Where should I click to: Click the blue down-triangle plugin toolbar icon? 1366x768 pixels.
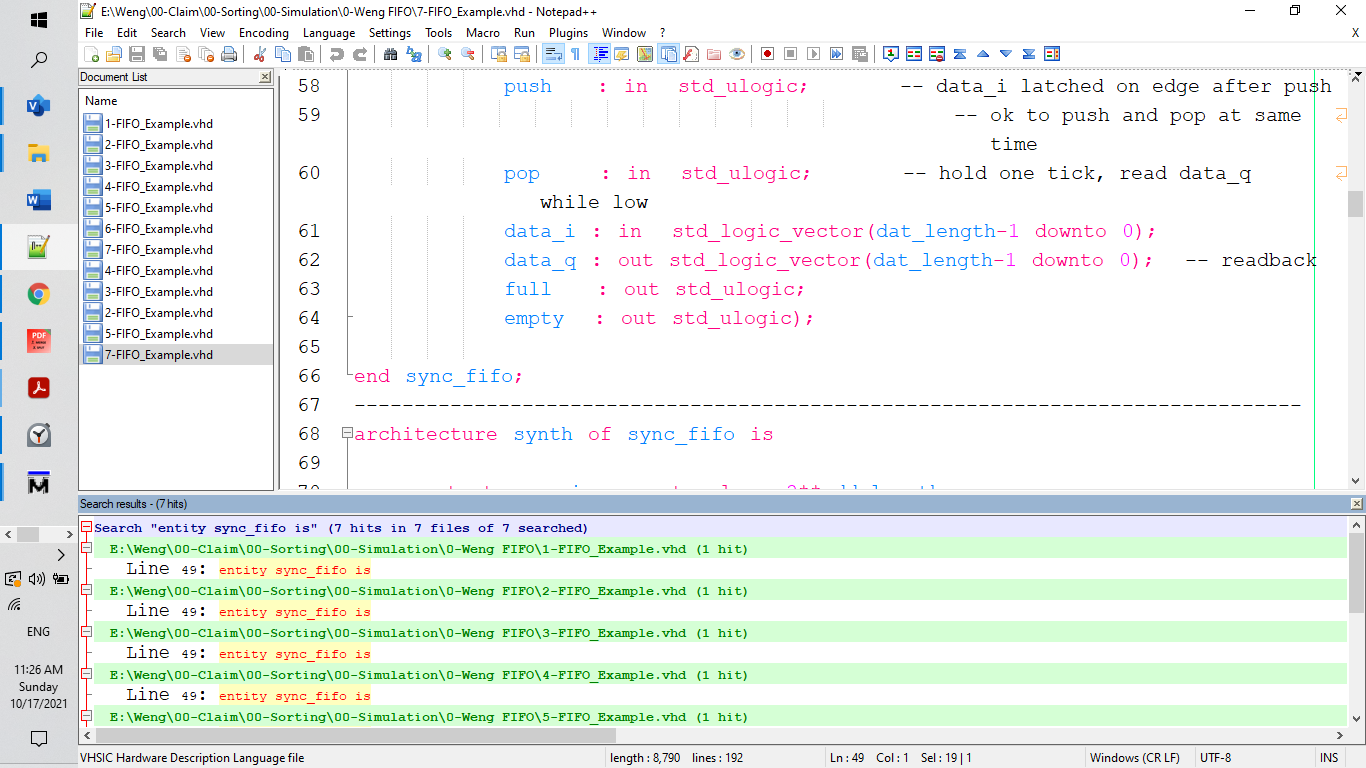point(1006,54)
